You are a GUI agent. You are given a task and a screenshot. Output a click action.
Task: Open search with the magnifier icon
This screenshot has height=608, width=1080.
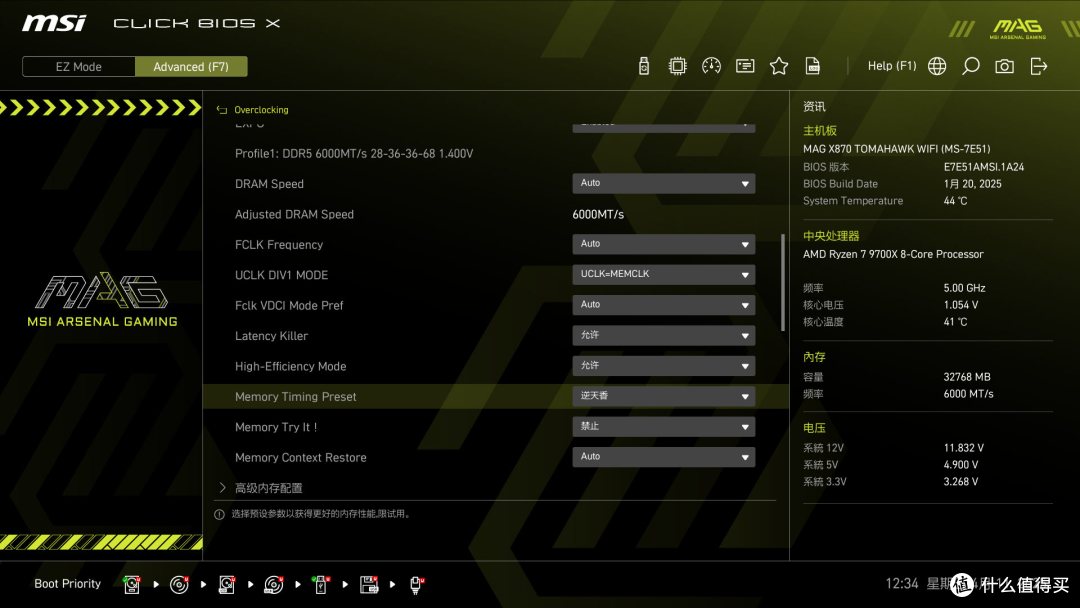point(970,66)
